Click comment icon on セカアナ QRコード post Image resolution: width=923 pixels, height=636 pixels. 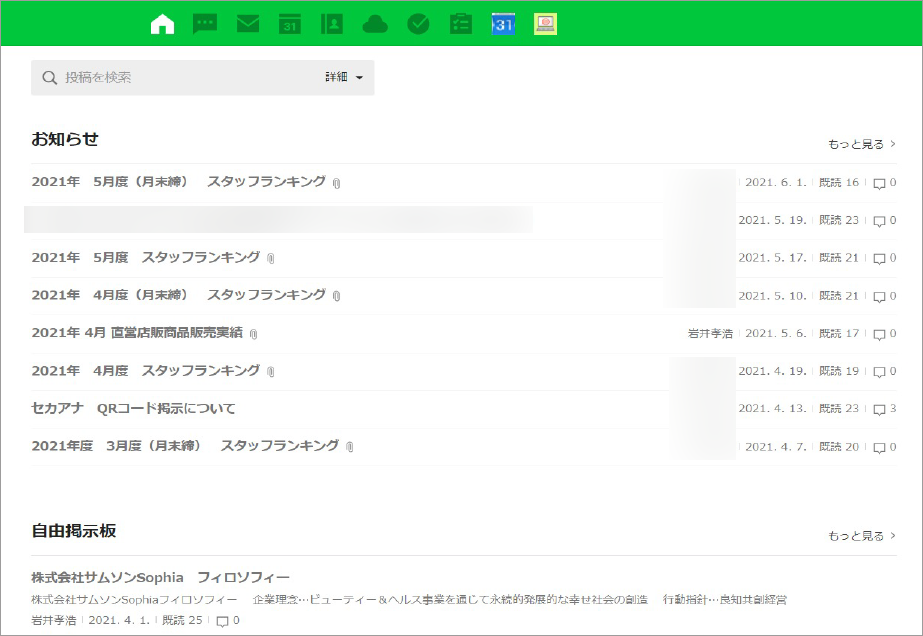879,409
